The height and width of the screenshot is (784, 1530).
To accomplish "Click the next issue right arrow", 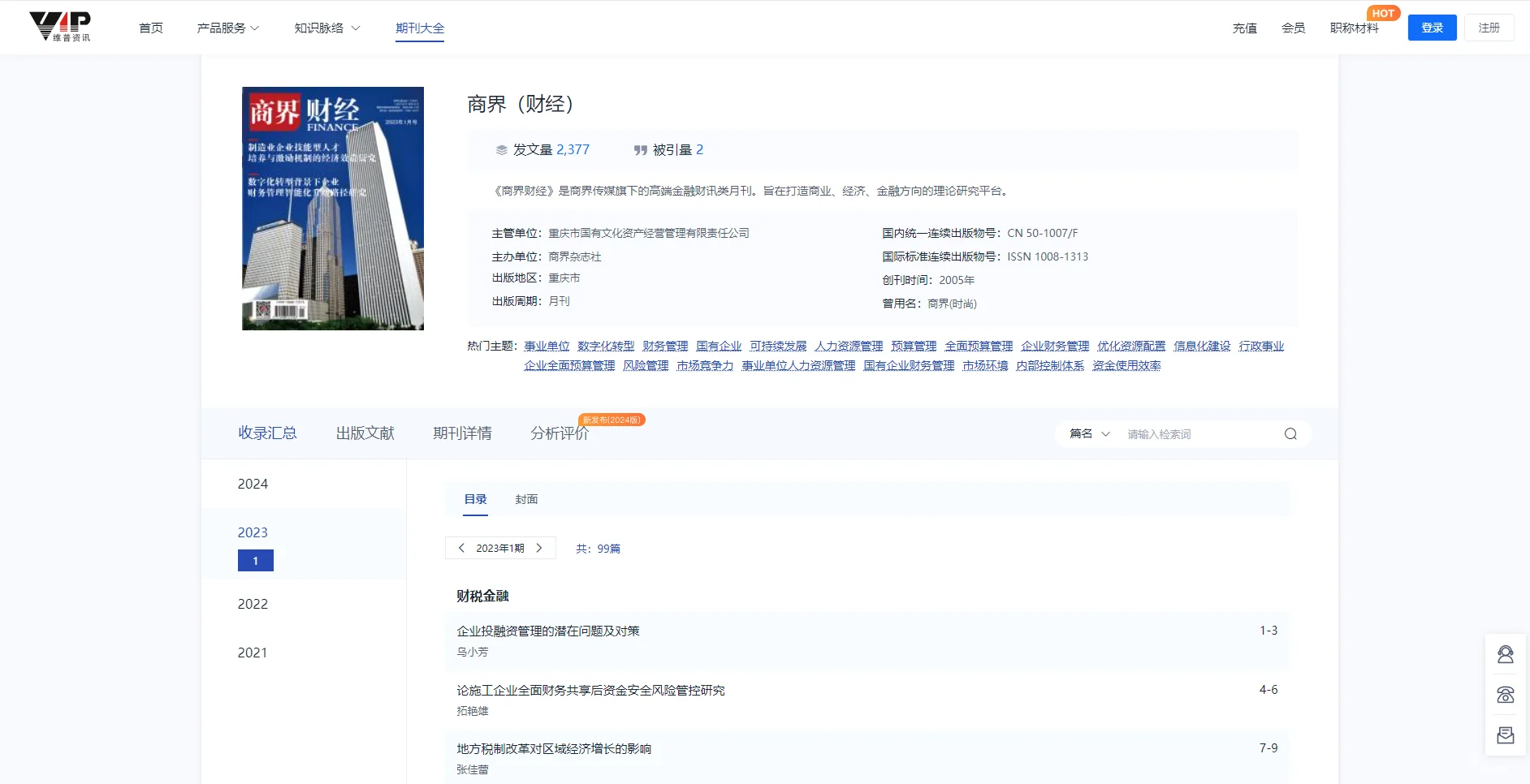I will click(x=539, y=548).
